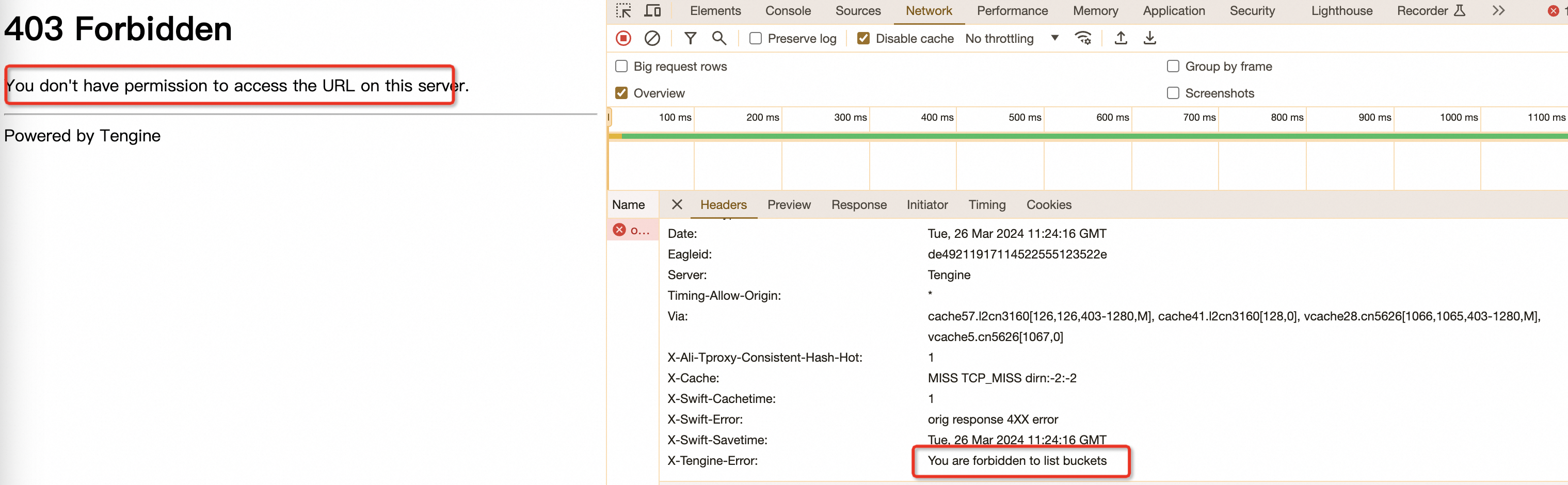Image resolution: width=1568 pixels, height=485 pixels.
Task: Open network conditions wifi settings icon
Action: click(x=1083, y=38)
